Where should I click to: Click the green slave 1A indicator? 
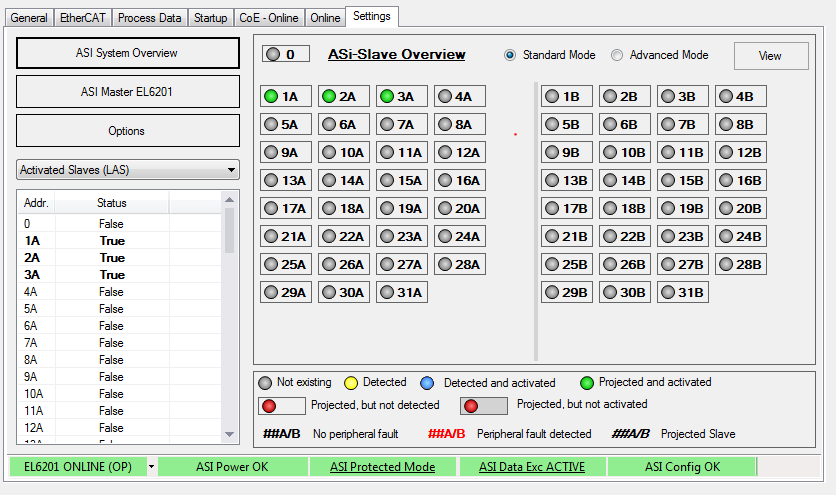click(x=284, y=97)
